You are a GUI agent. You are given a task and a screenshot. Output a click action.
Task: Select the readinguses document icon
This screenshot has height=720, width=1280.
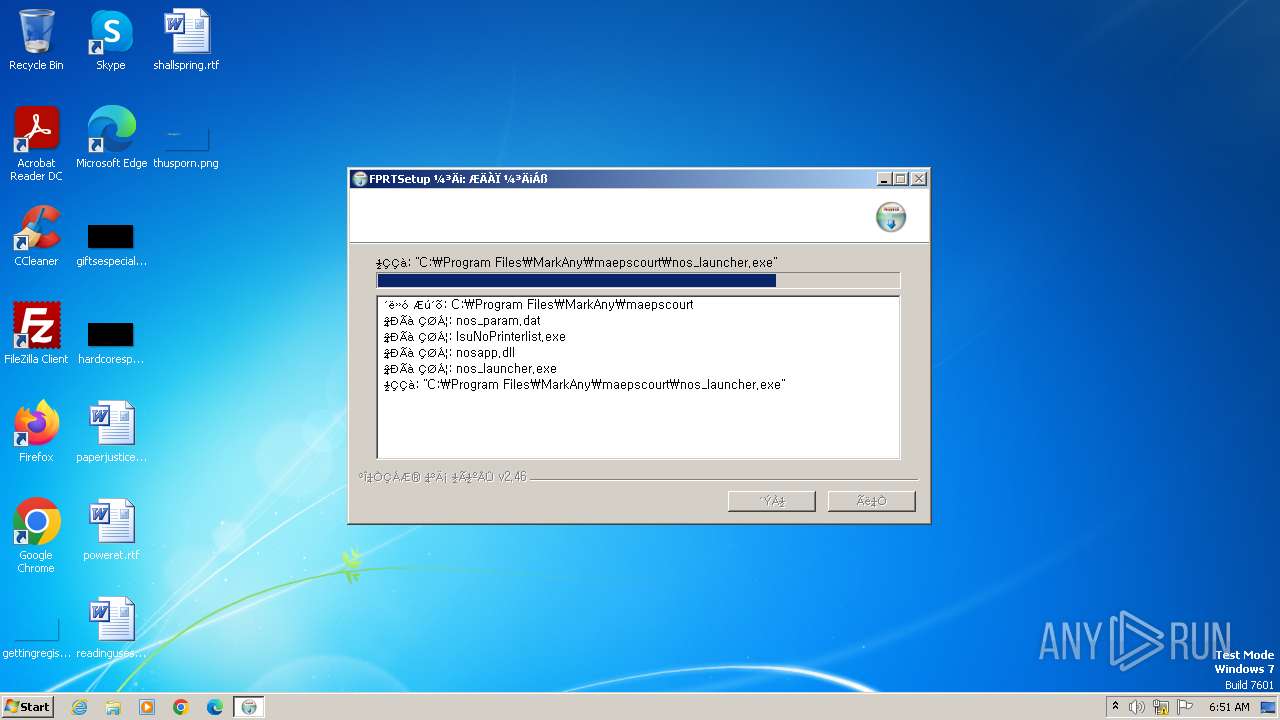(x=111, y=628)
